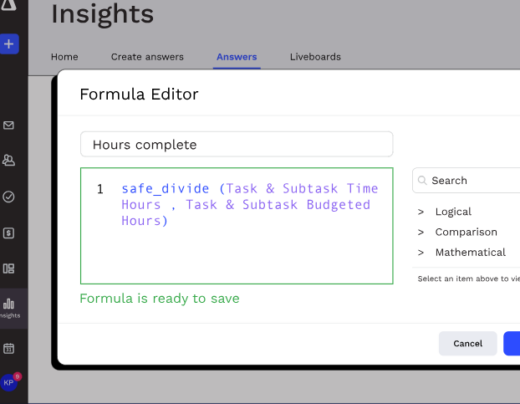Click the app logo at top left
This screenshot has height=404, width=520.
[9, 5]
